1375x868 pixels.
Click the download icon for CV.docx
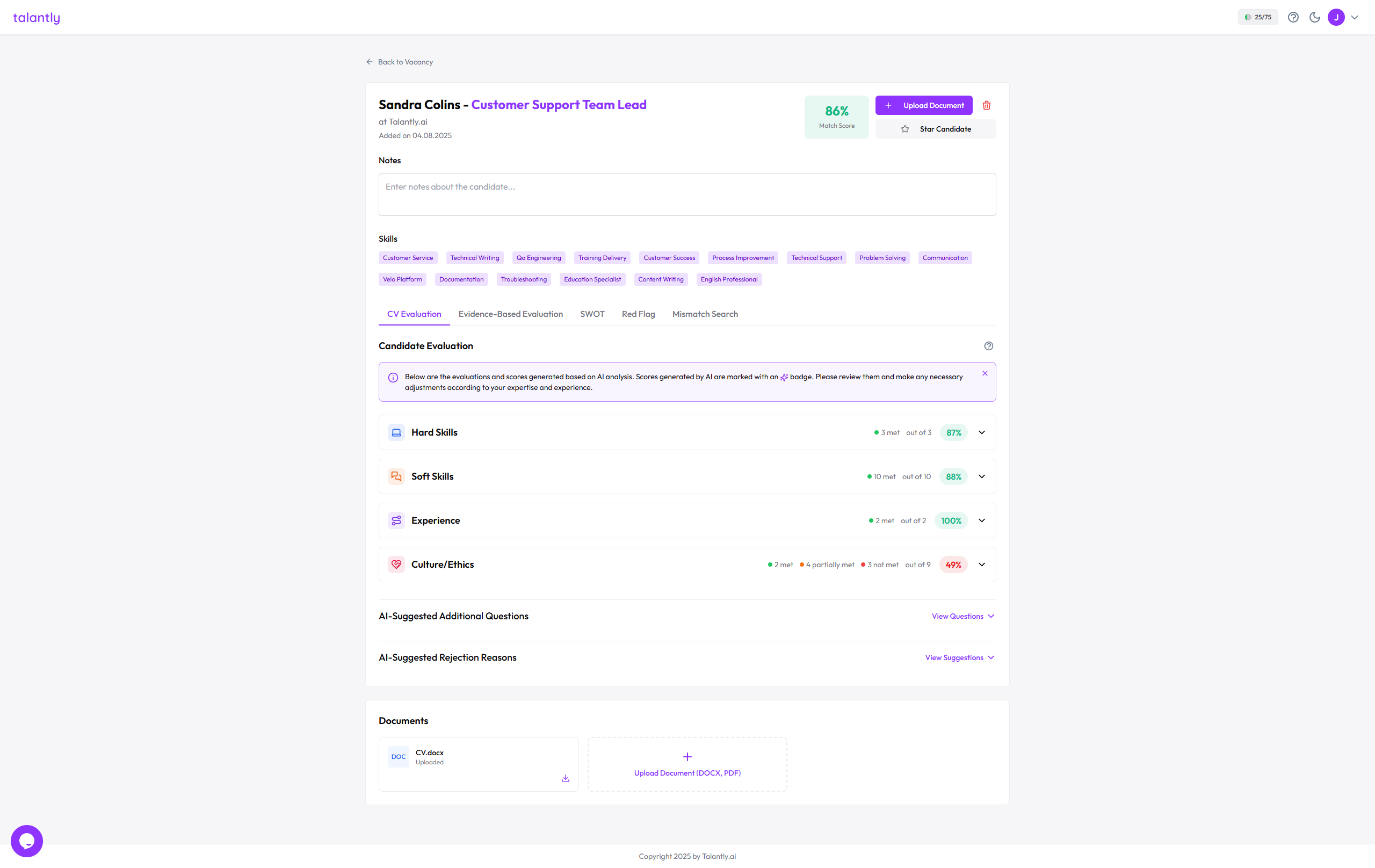565,778
